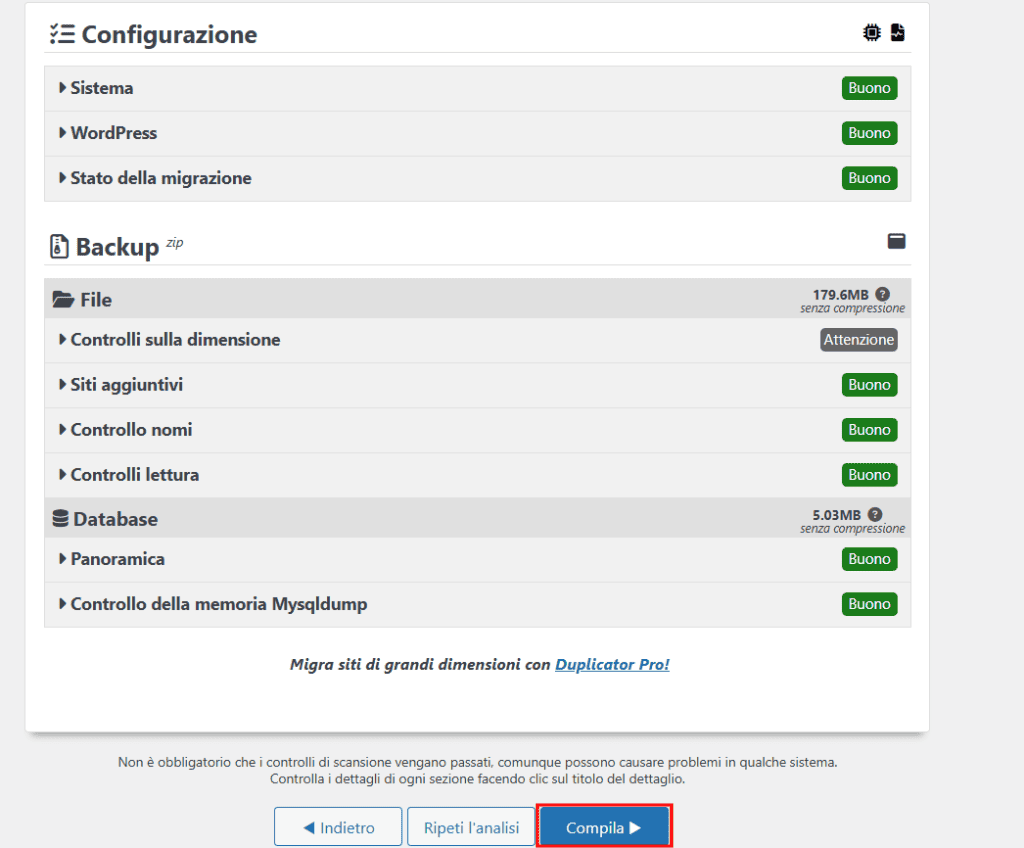Click the system info chip icon in Configurazione header
The width and height of the screenshot is (1024, 848).
(871, 32)
